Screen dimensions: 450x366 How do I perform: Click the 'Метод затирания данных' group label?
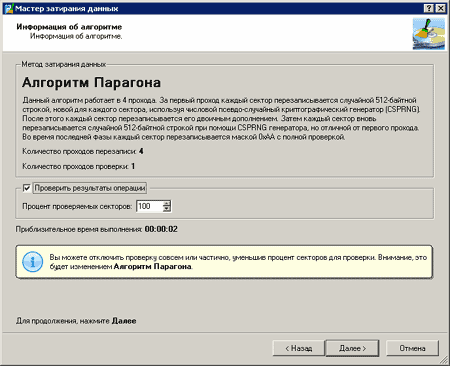pos(64,64)
